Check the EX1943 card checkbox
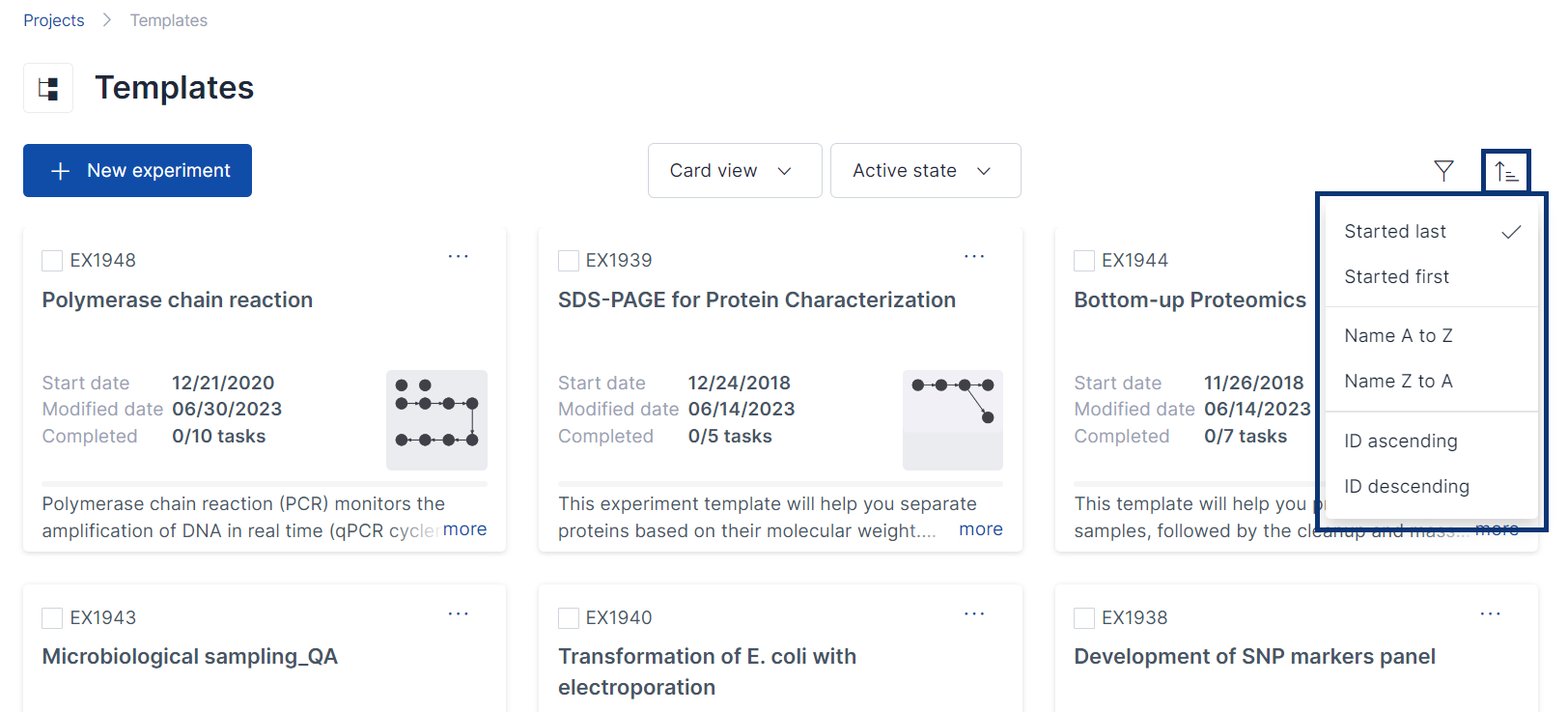1568x712 pixels. pos(52,618)
